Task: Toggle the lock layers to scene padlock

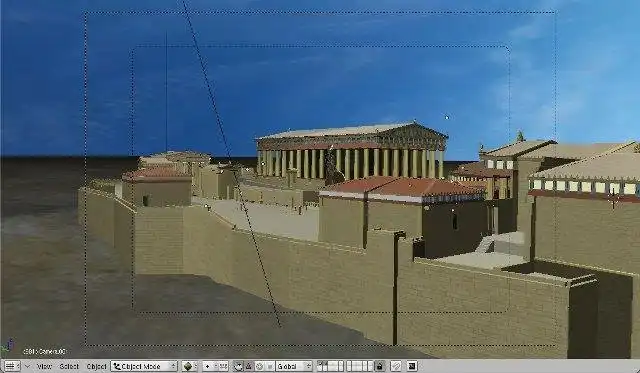Action: click(x=380, y=366)
